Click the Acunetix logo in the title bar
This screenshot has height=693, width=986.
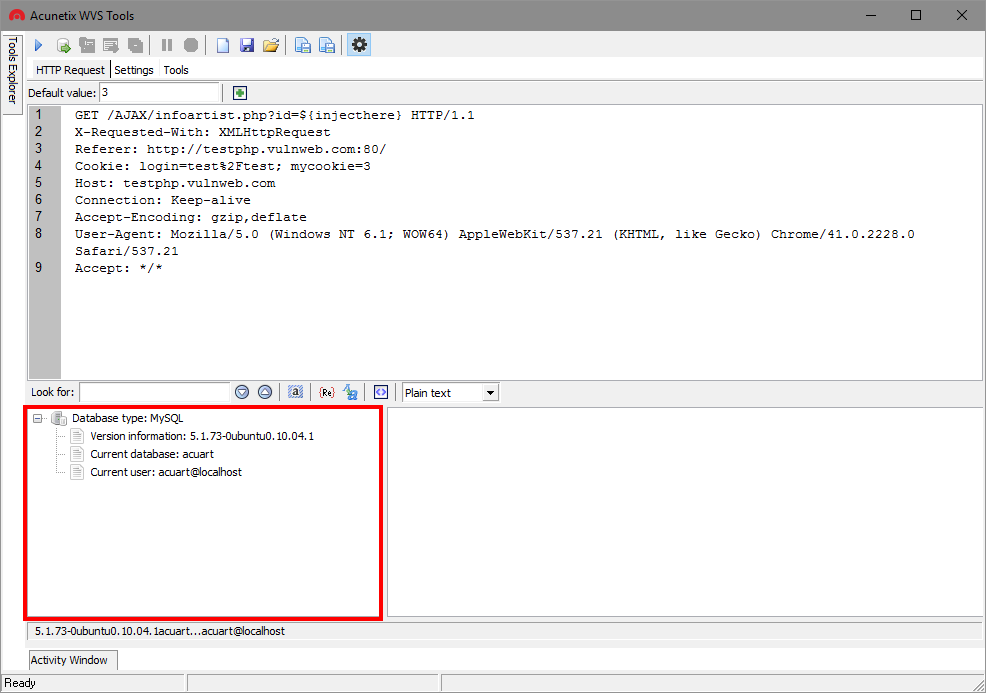17,15
